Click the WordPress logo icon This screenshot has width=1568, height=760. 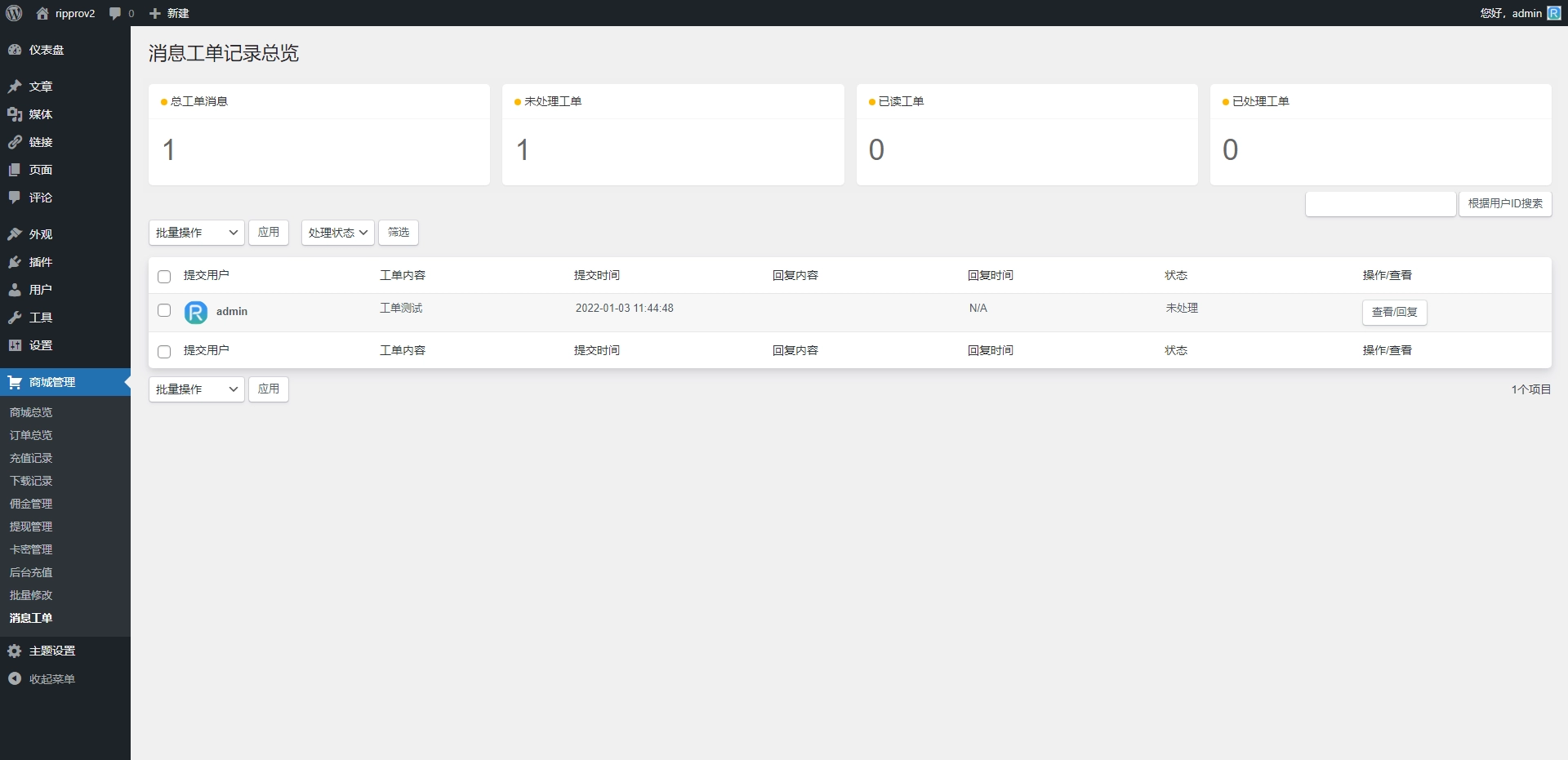[14, 13]
